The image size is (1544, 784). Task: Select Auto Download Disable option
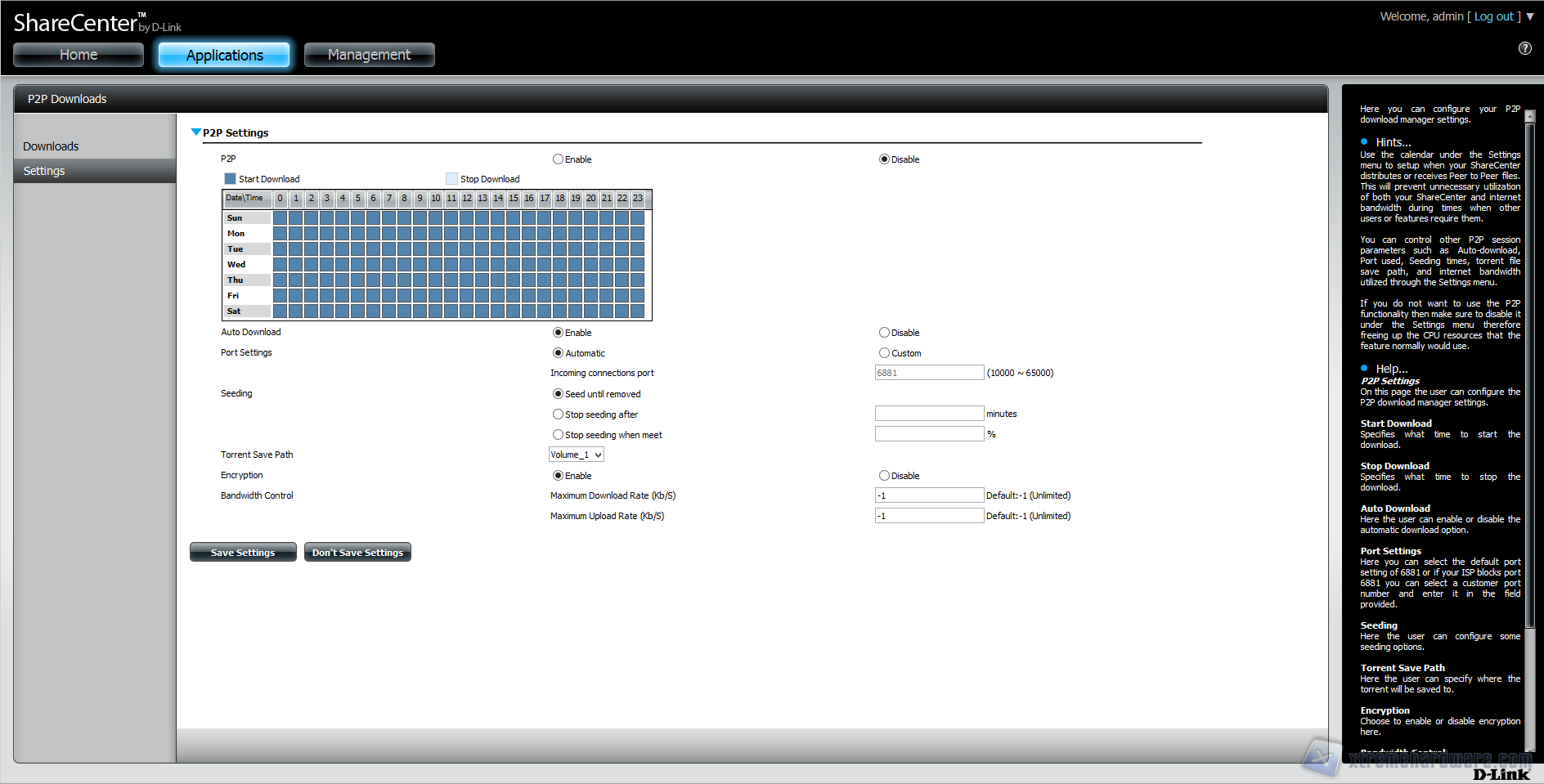pyautogui.click(x=884, y=333)
